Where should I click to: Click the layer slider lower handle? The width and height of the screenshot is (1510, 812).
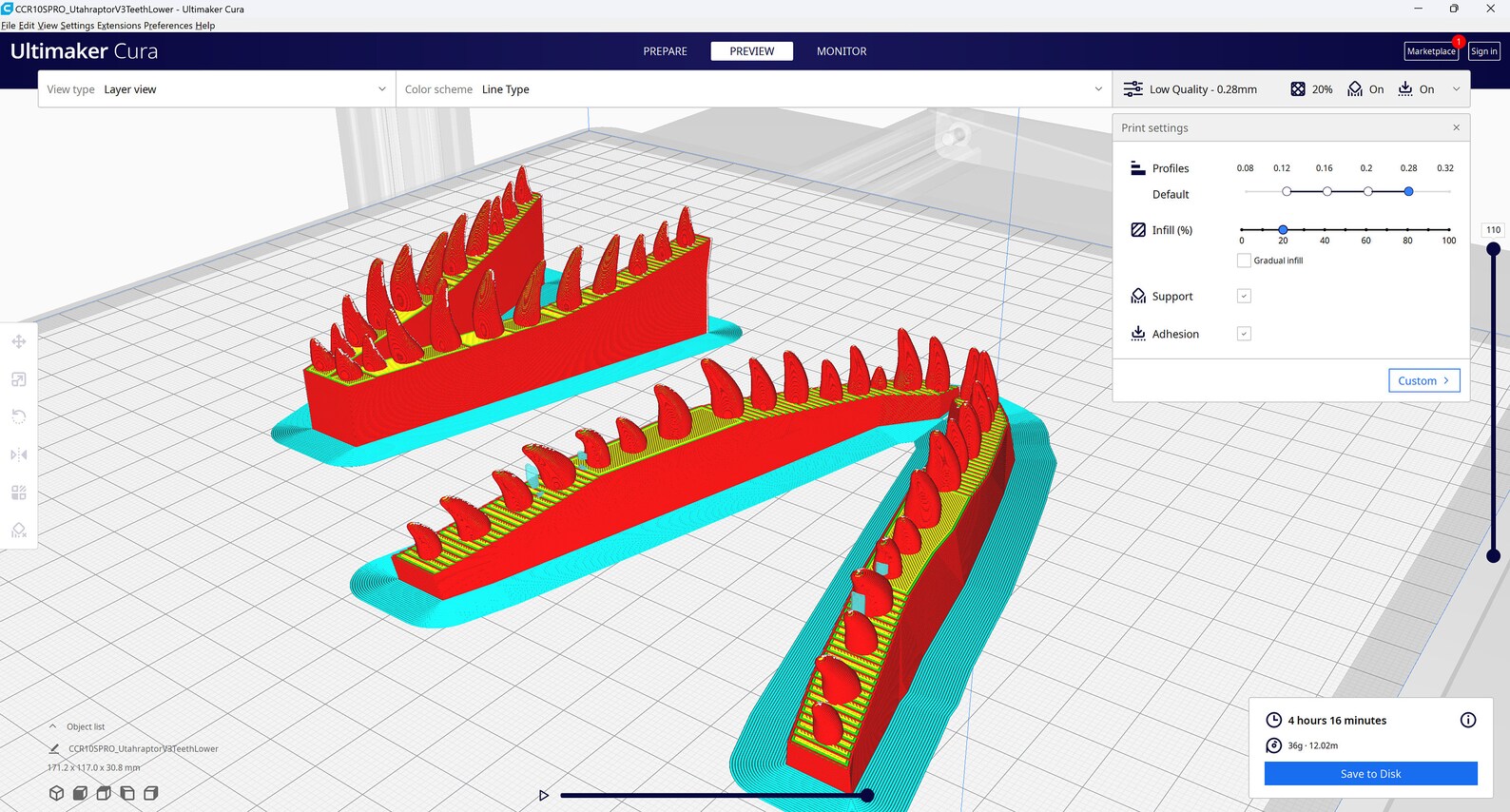coord(1494,555)
